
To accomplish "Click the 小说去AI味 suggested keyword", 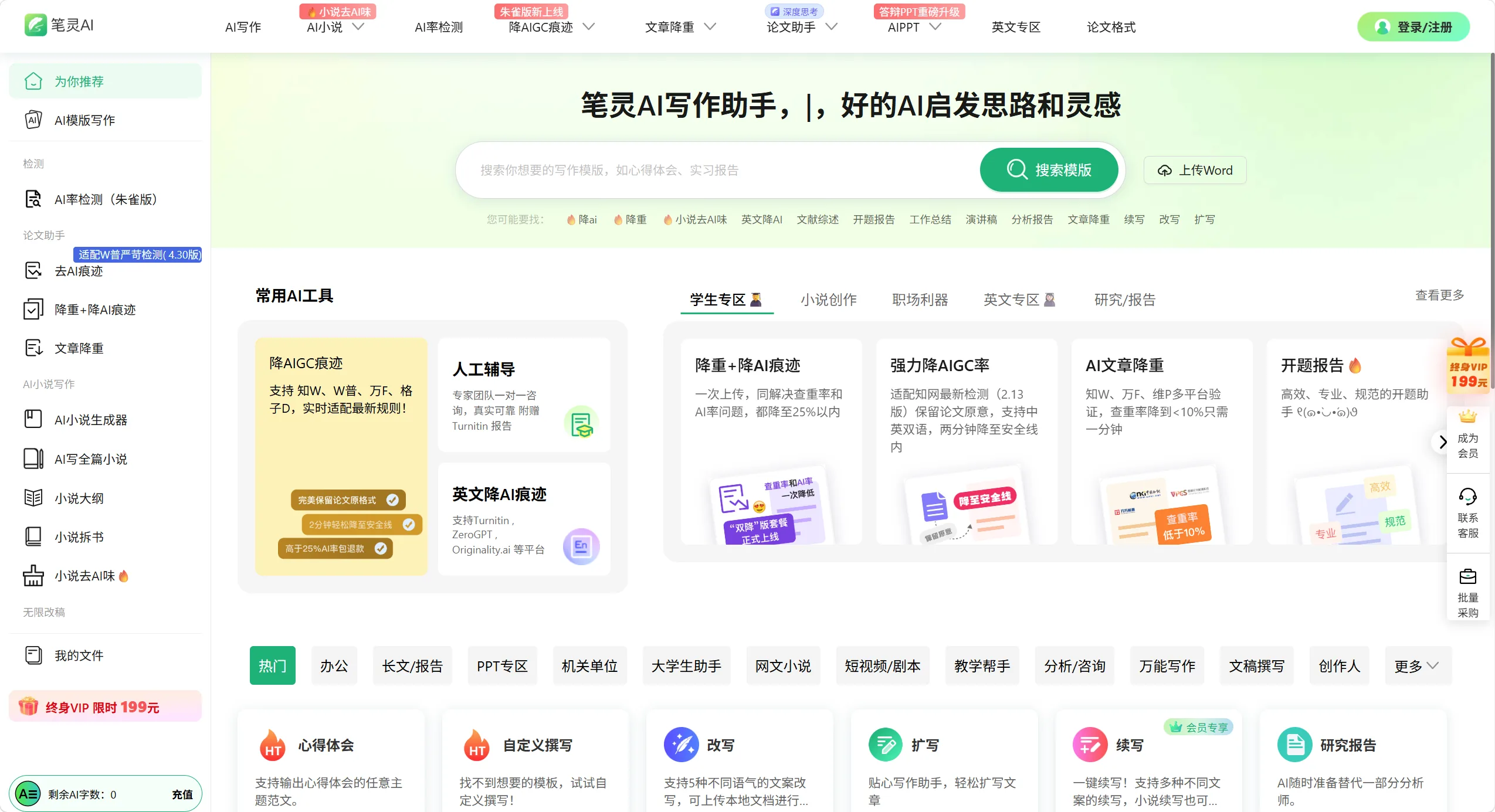I will pos(696,219).
